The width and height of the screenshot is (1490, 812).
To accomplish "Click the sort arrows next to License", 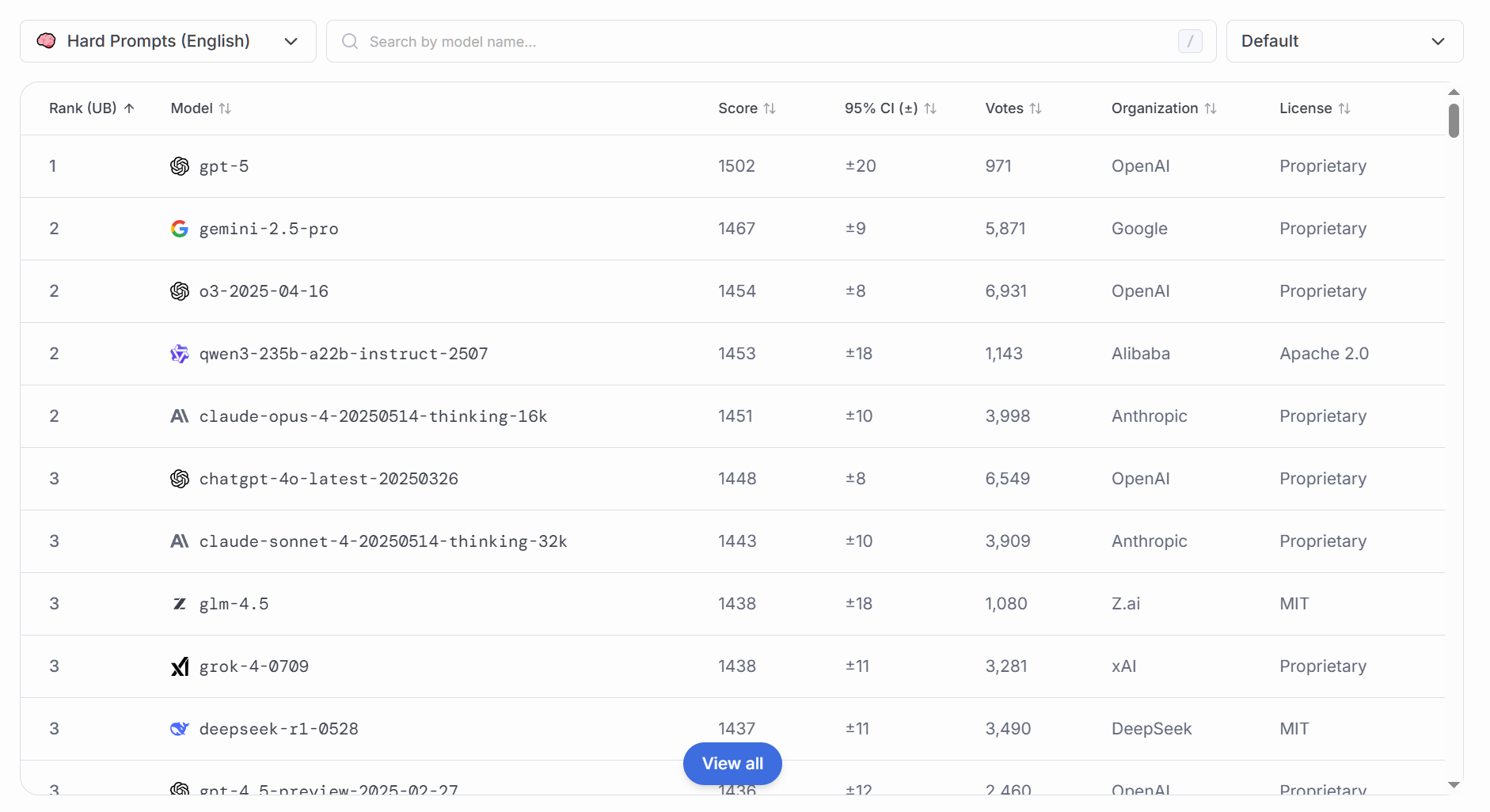I will pyautogui.click(x=1344, y=108).
